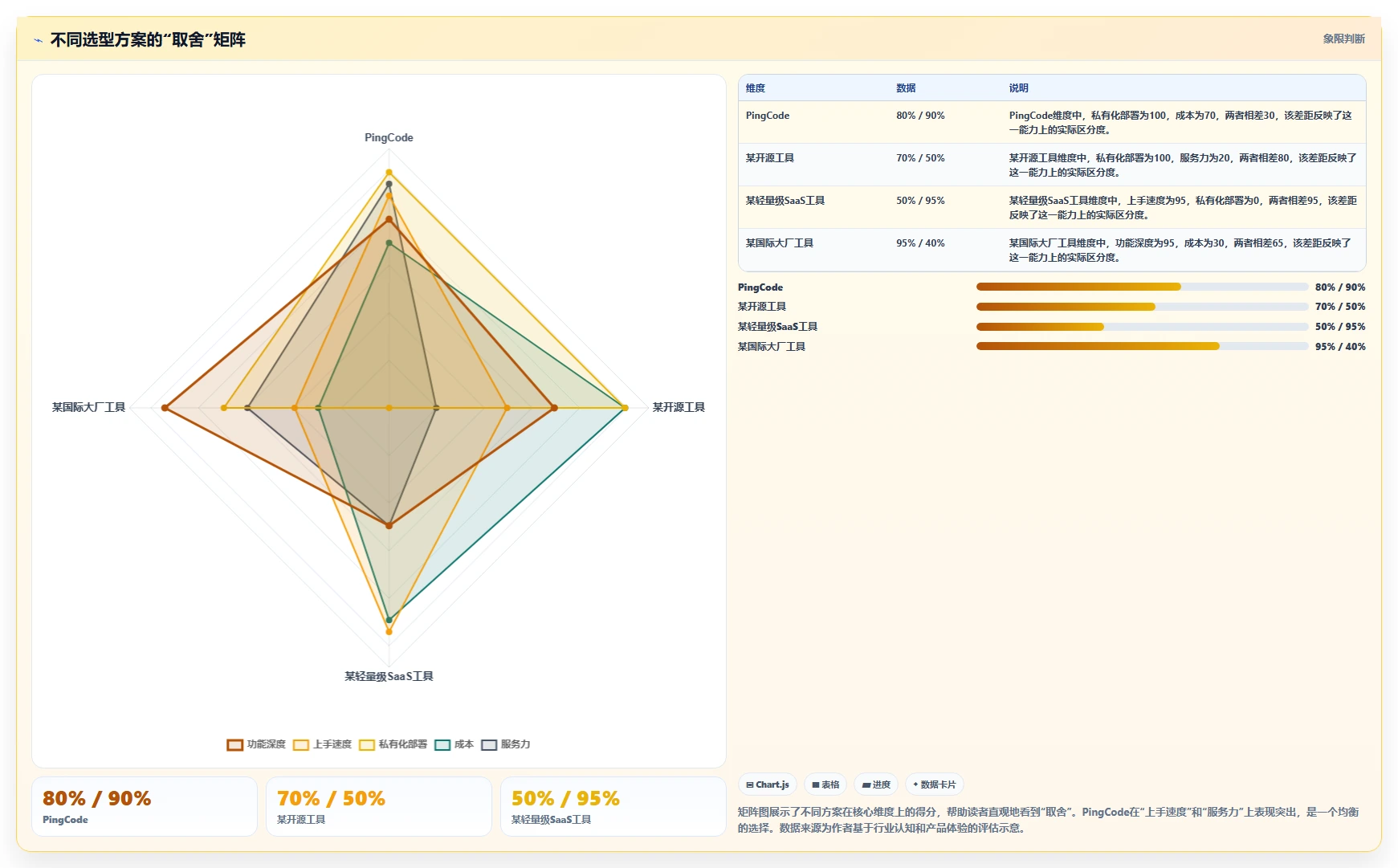
Task: Click the 95% / 40% value right of the progress bar
Action: (1340, 347)
